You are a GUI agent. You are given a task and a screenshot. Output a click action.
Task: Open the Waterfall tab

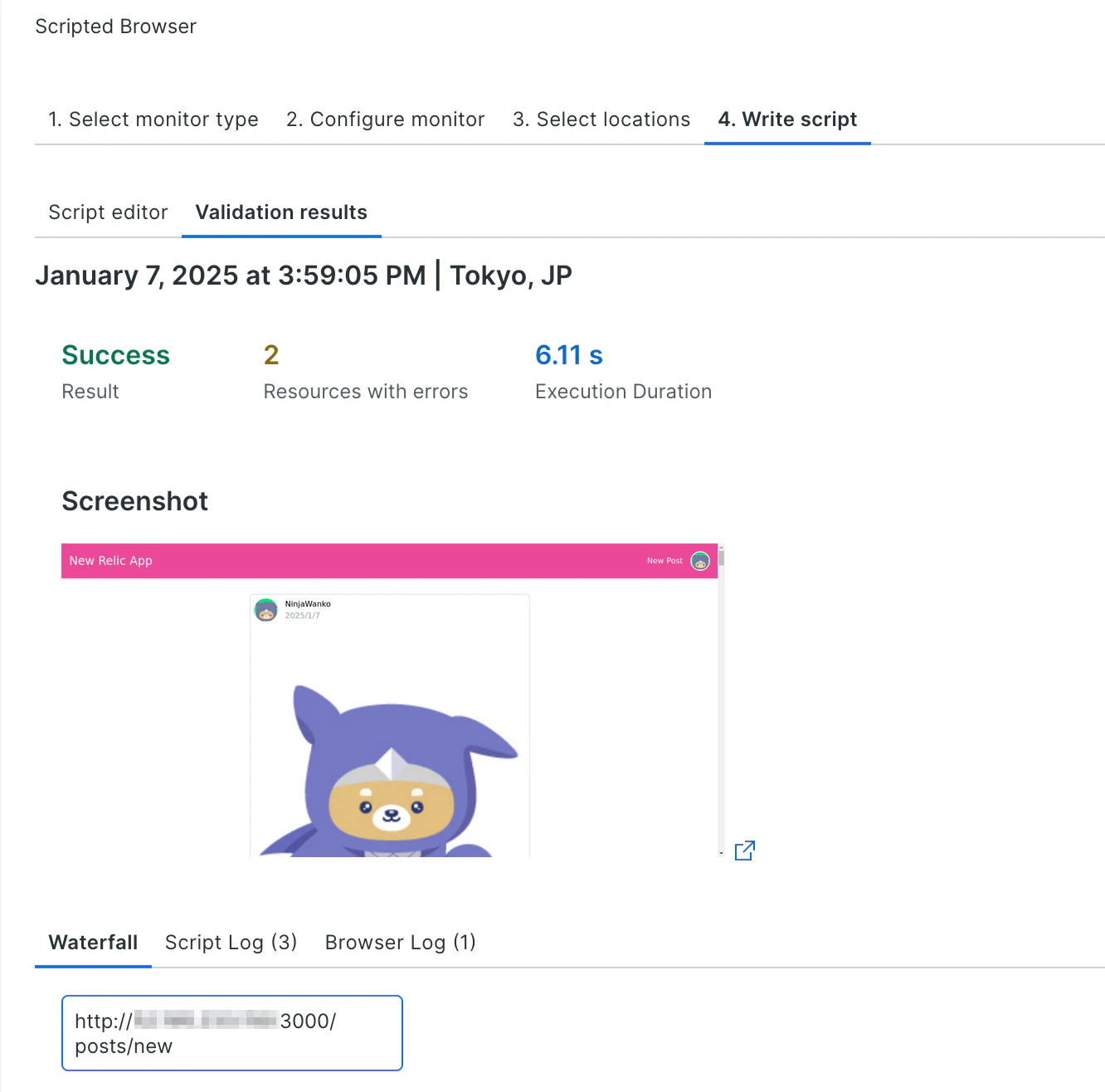click(93, 943)
